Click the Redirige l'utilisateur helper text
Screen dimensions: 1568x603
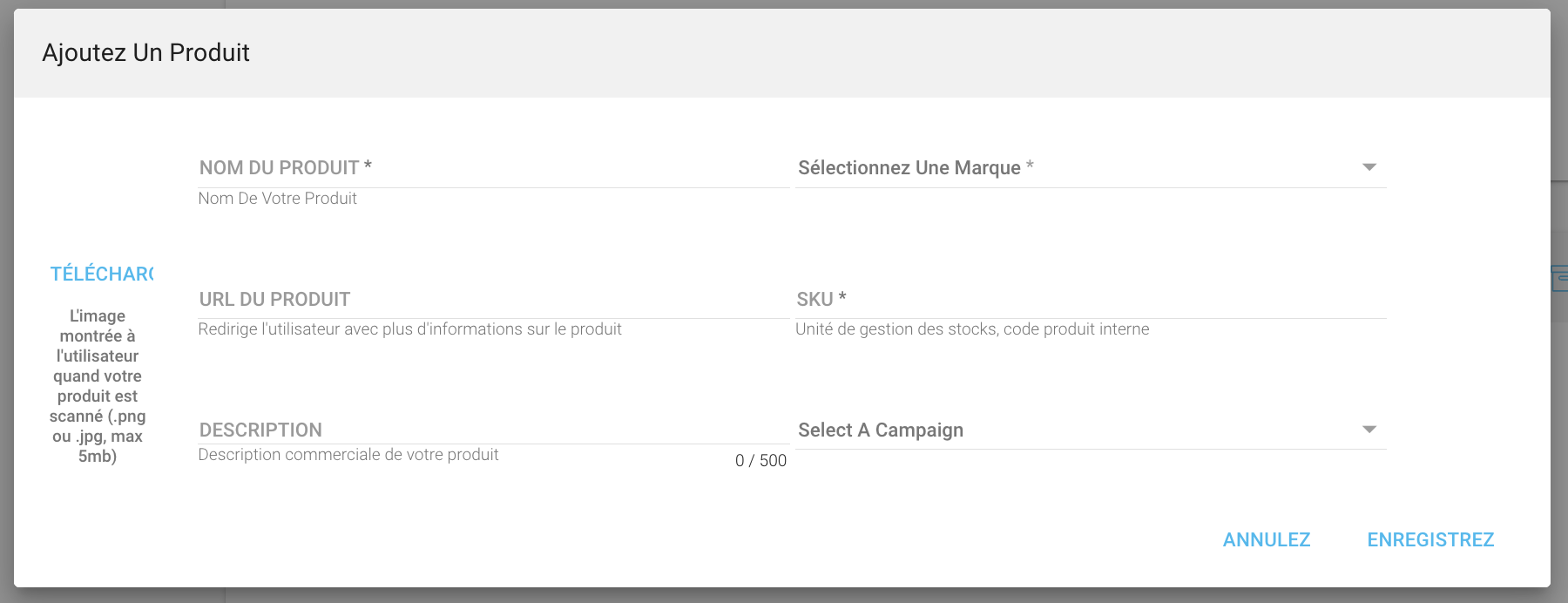[x=409, y=329]
